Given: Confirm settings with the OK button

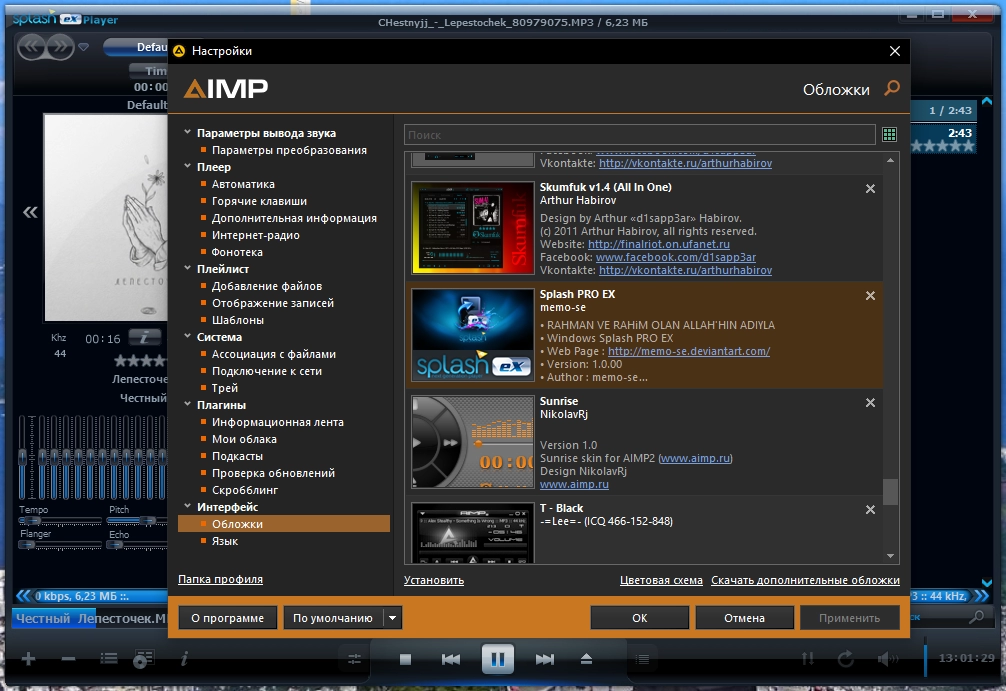Looking at the screenshot, I should point(640,618).
